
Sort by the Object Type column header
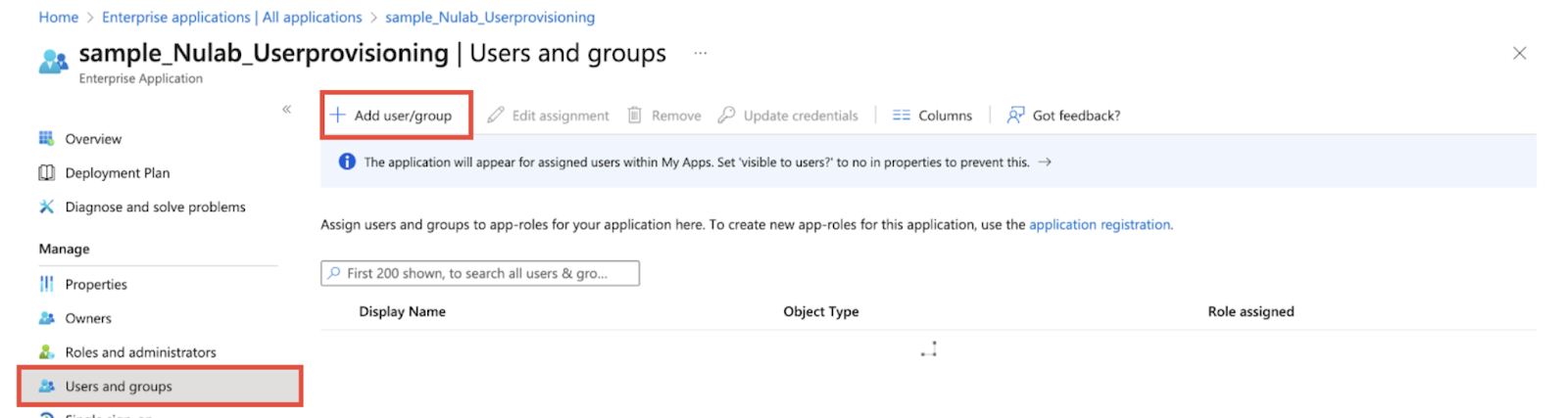point(820,311)
